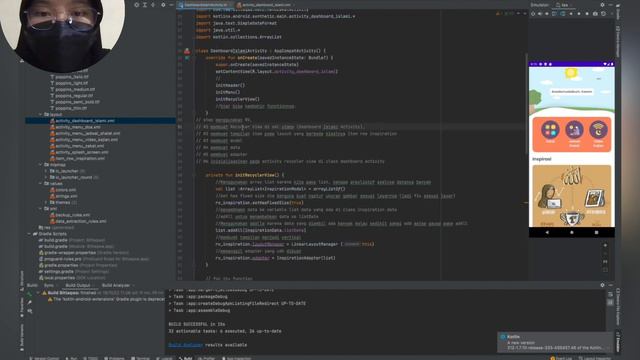Select the kotlin-android-extensions deprecation warning row
Screen dimensions: 640x360
click(105, 299)
